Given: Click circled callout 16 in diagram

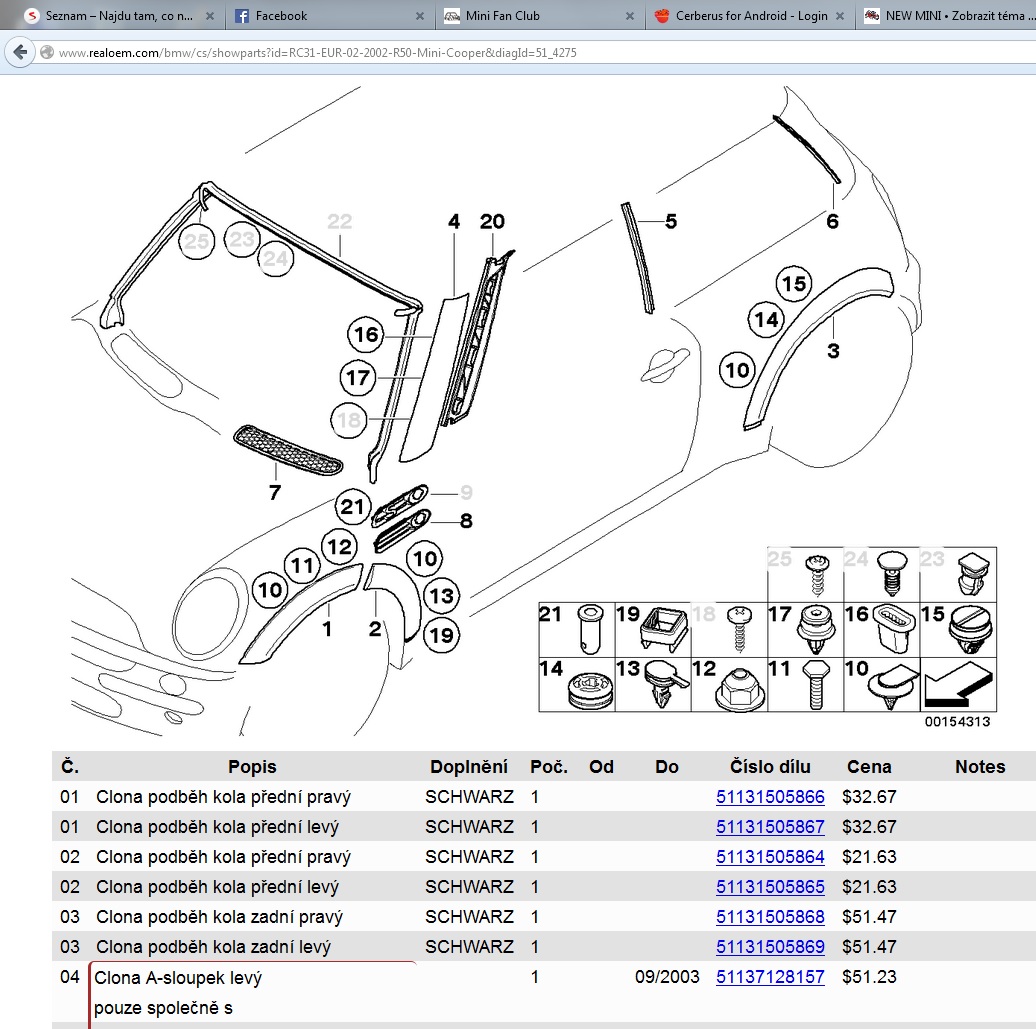Looking at the screenshot, I should [x=366, y=334].
